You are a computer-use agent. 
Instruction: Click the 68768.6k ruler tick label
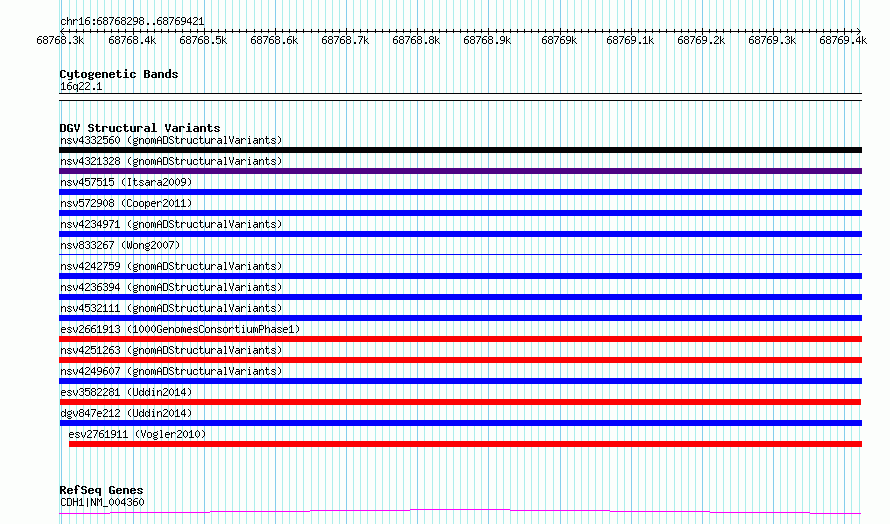coord(274,40)
